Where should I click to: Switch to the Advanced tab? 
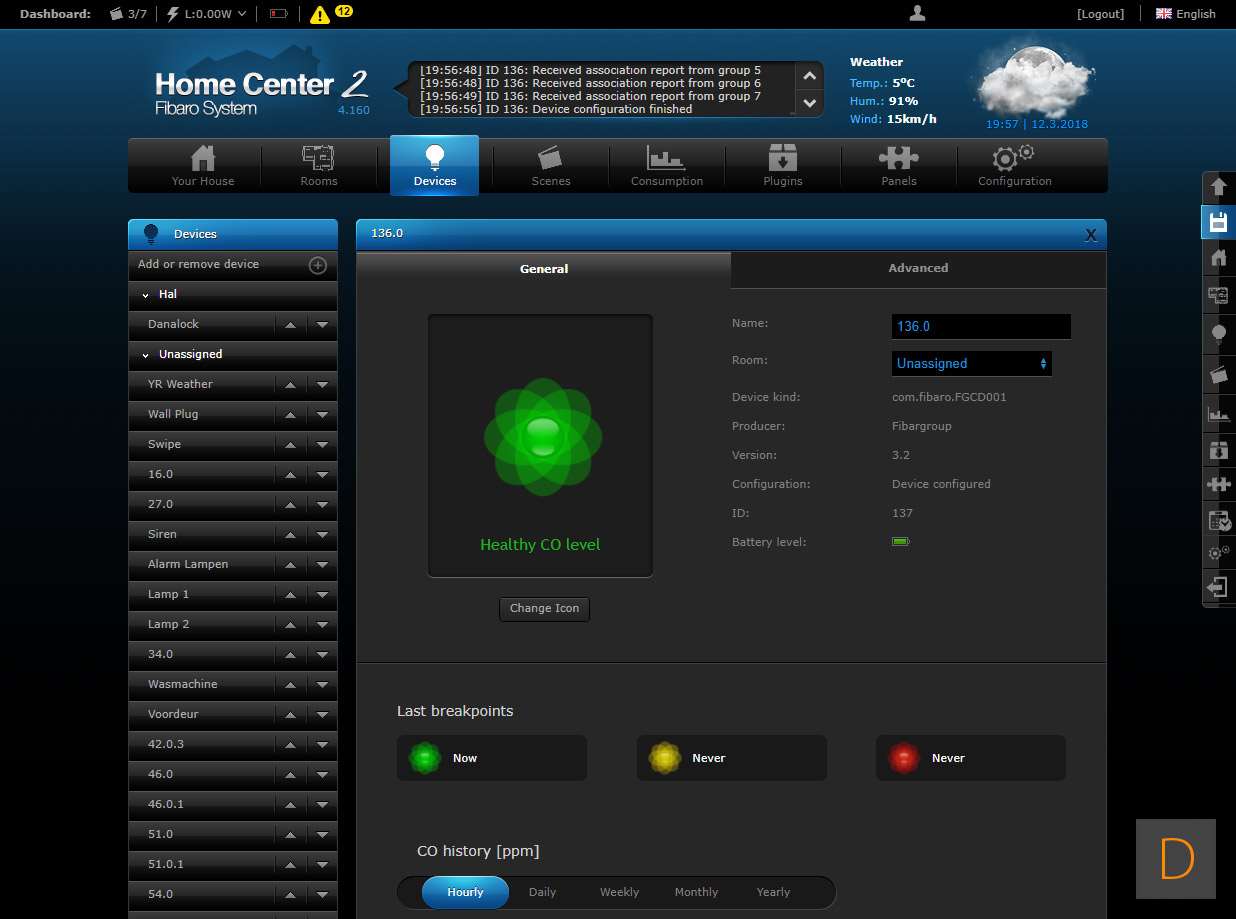coord(918,268)
